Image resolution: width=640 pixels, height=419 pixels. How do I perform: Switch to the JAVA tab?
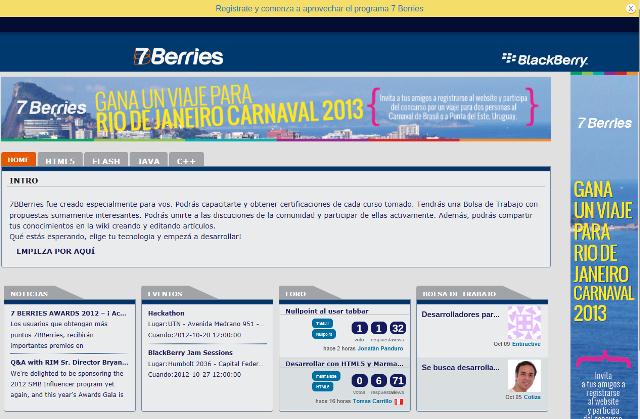point(149,160)
